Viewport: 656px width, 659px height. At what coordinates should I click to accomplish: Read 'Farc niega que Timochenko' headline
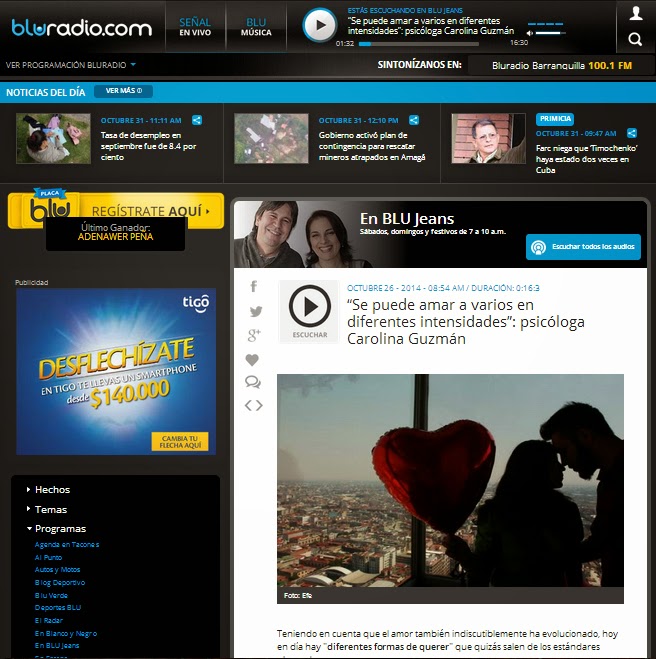[587, 159]
